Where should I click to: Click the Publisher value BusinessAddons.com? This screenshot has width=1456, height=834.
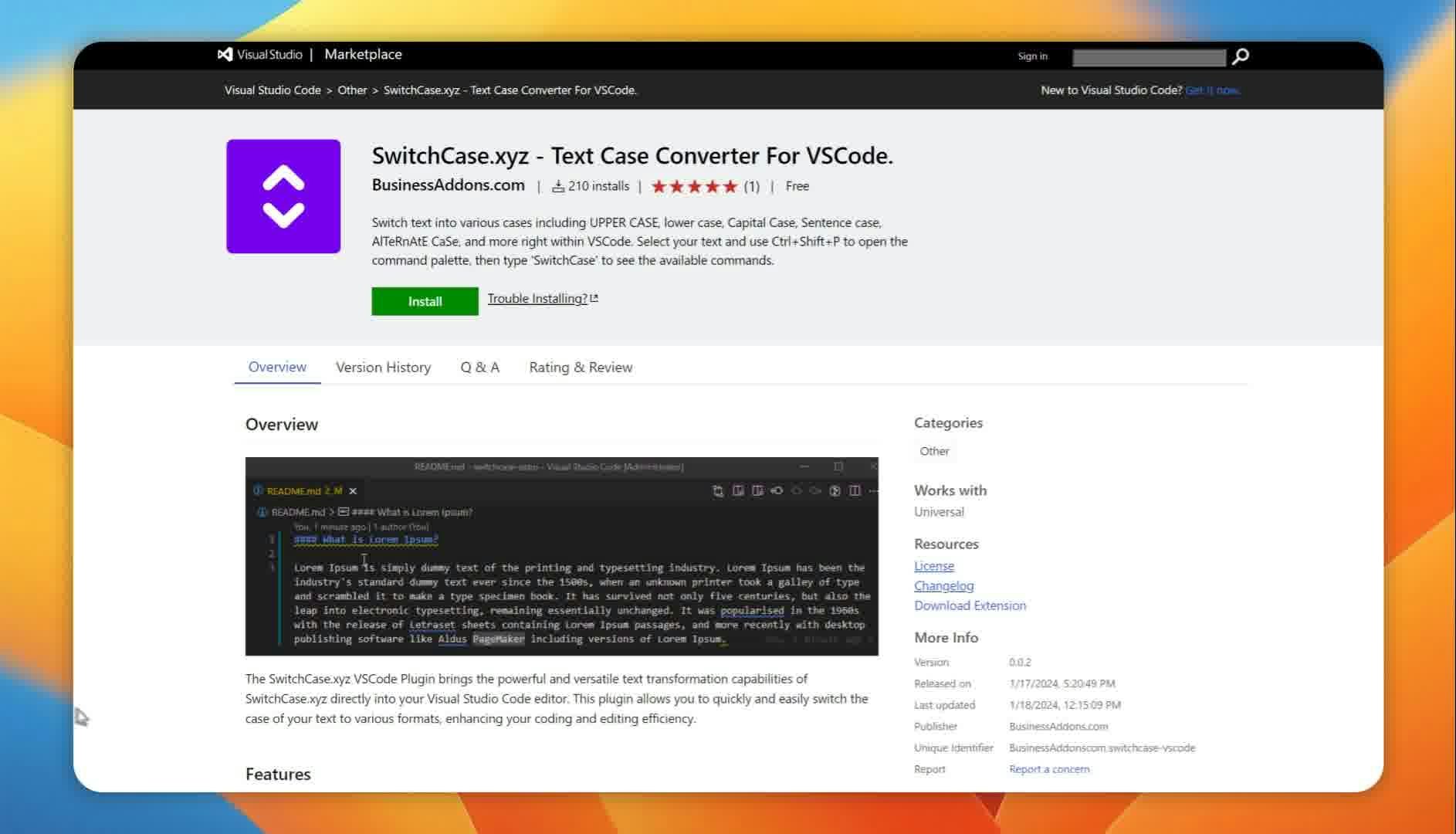point(1058,727)
